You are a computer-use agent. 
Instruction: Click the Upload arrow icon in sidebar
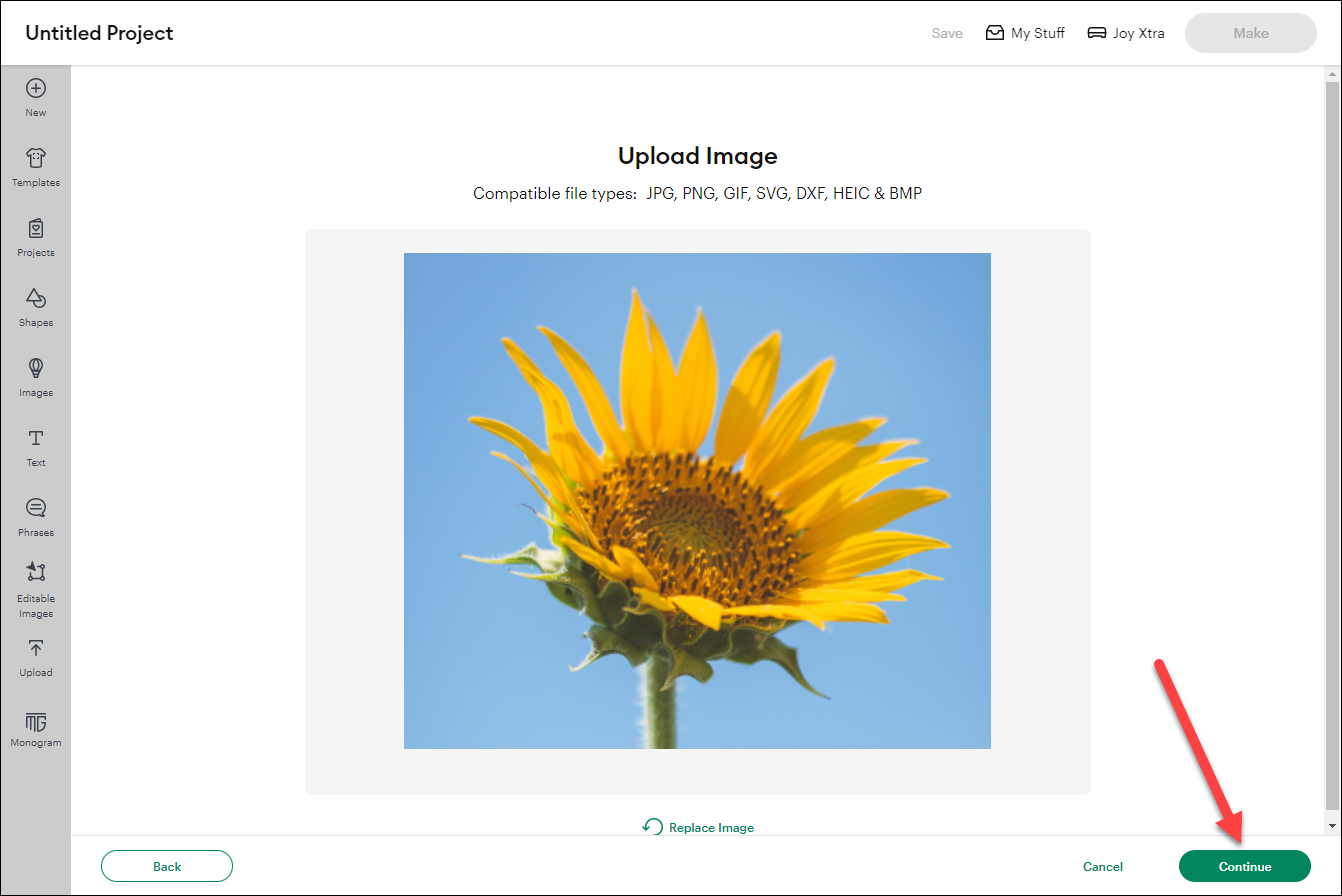[x=36, y=648]
